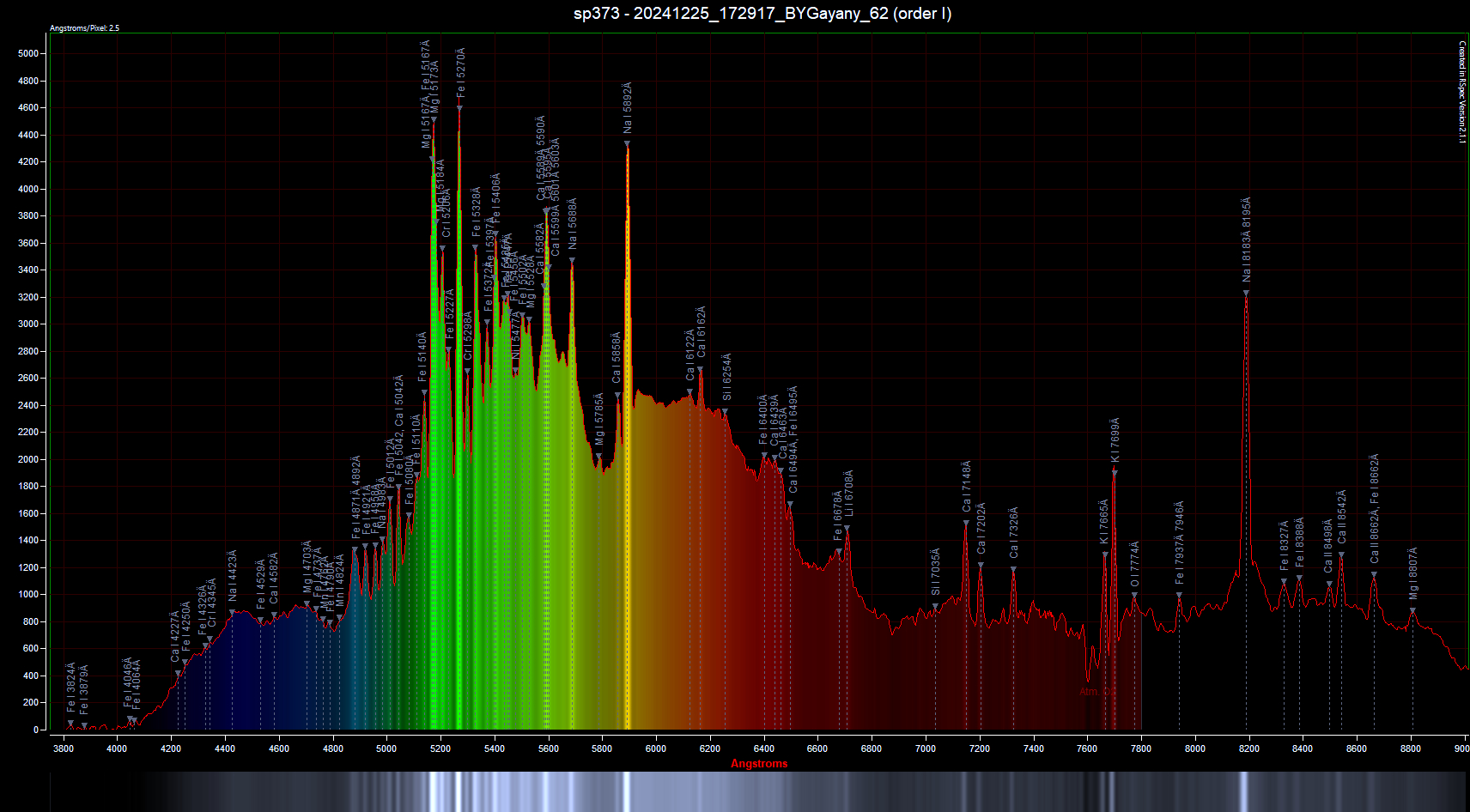
Task: Select the Fe I 5270Å peak marker
Action: pos(459,108)
